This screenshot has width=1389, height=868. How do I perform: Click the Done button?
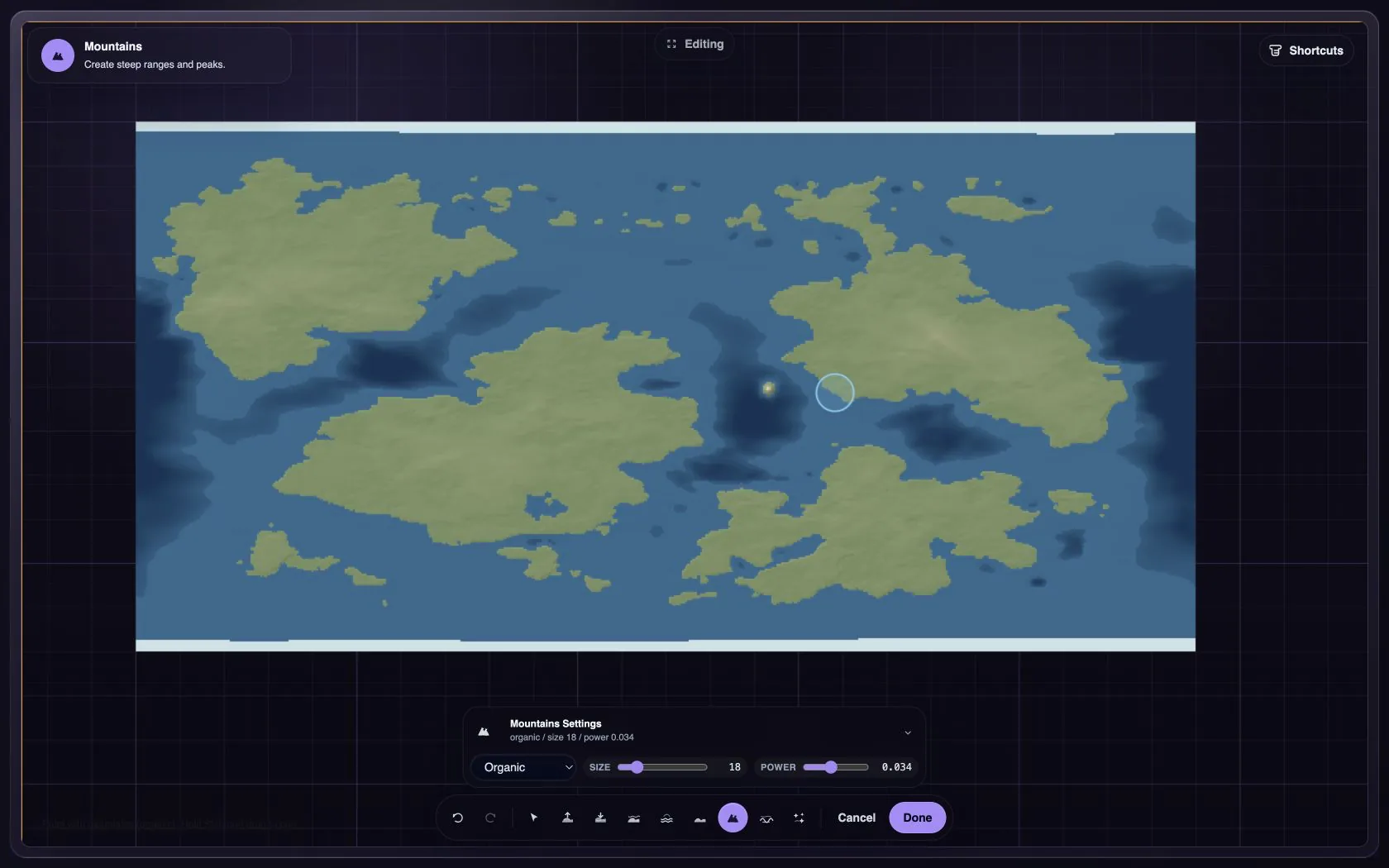[x=917, y=818]
